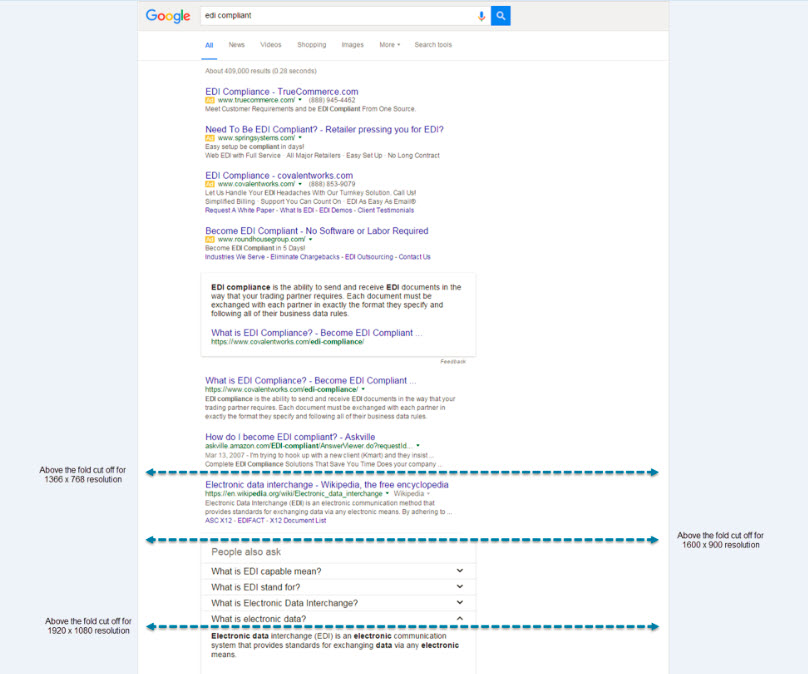The image size is (808, 674).
Task: Open 'Need To Be EDI Compliant?' ad link
Action: coord(324,129)
